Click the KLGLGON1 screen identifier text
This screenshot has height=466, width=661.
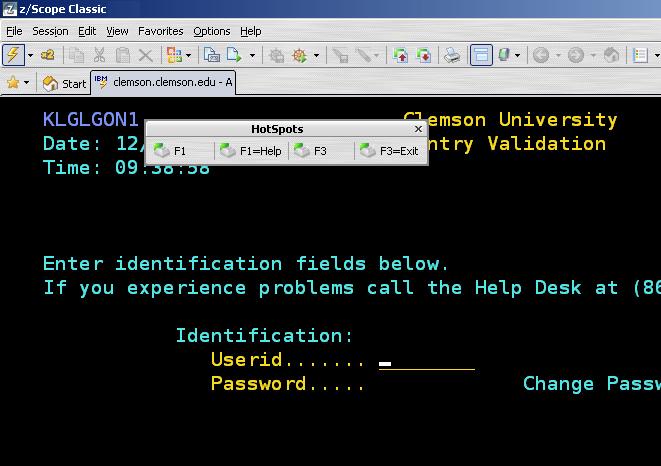[91, 120]
